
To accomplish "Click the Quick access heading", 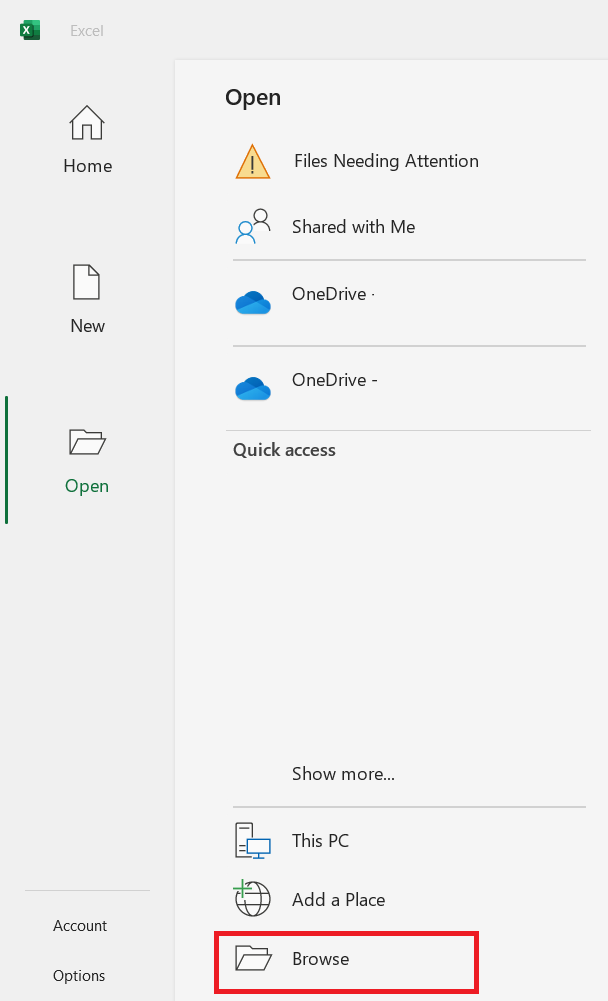I will (284, 450).
